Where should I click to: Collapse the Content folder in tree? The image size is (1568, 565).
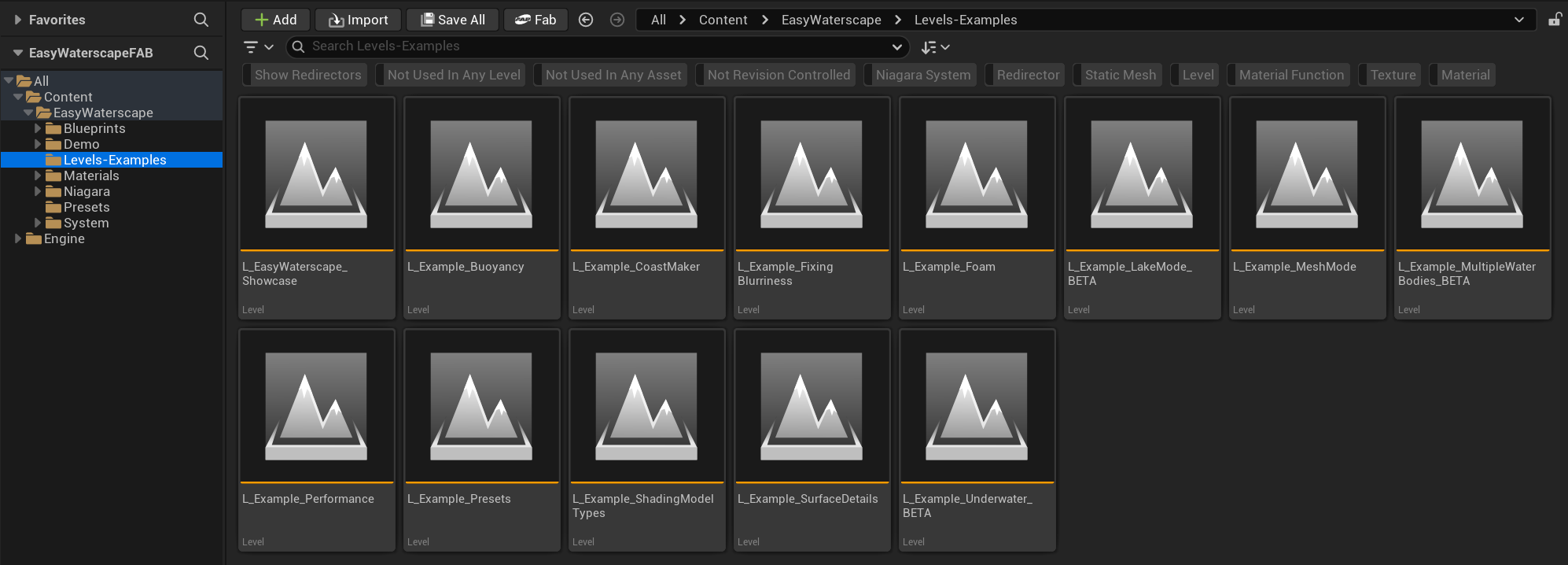click(18, 97)
